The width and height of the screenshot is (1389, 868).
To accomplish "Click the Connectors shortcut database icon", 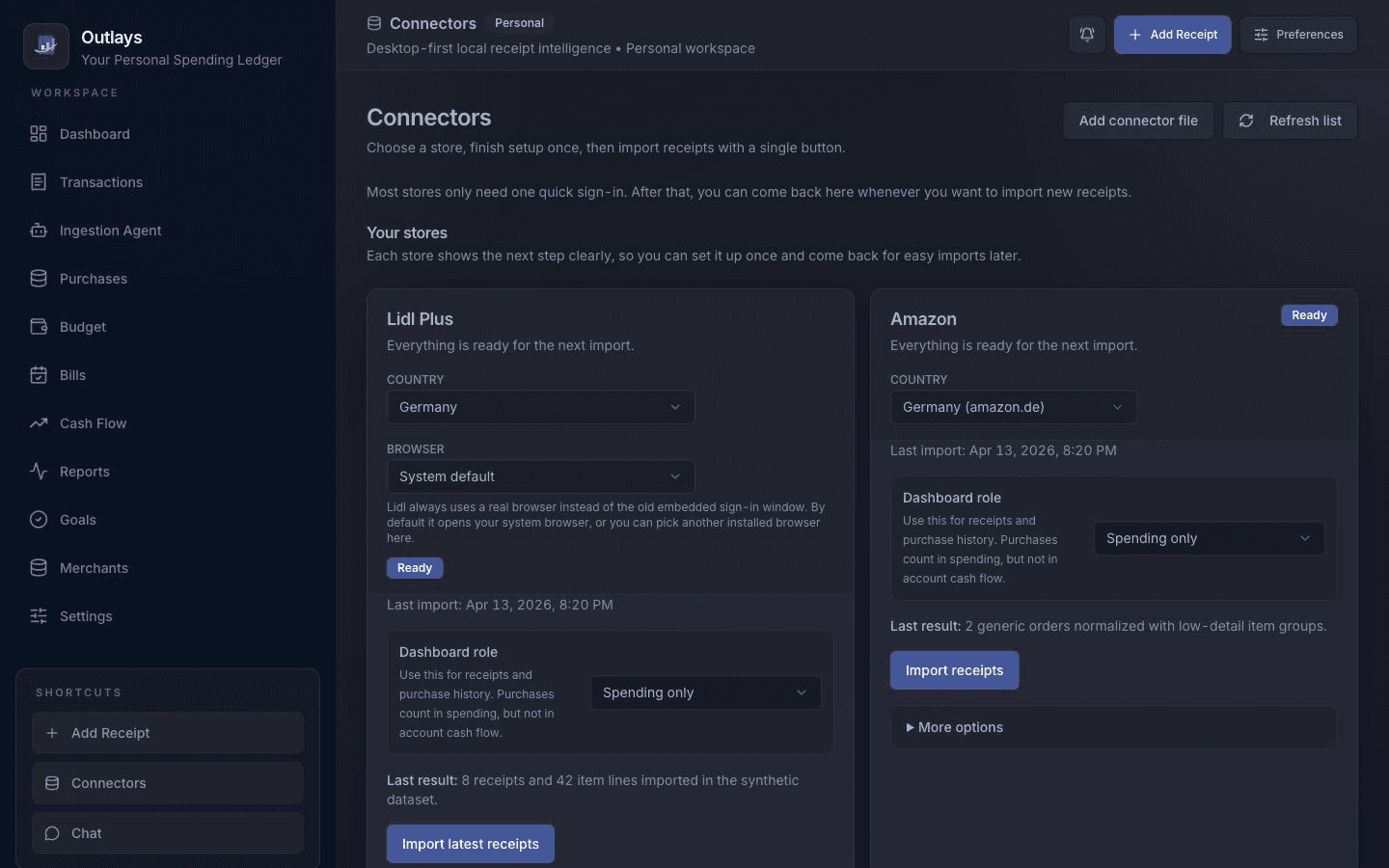I will 52,783.
